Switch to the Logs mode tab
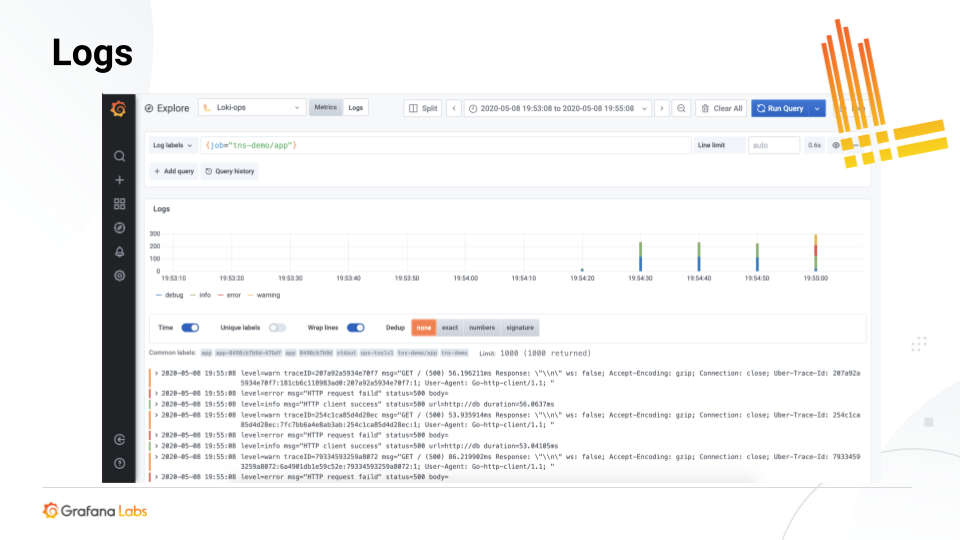The width and height of the screenshot is (960, 540). click(x=356, y=108)
